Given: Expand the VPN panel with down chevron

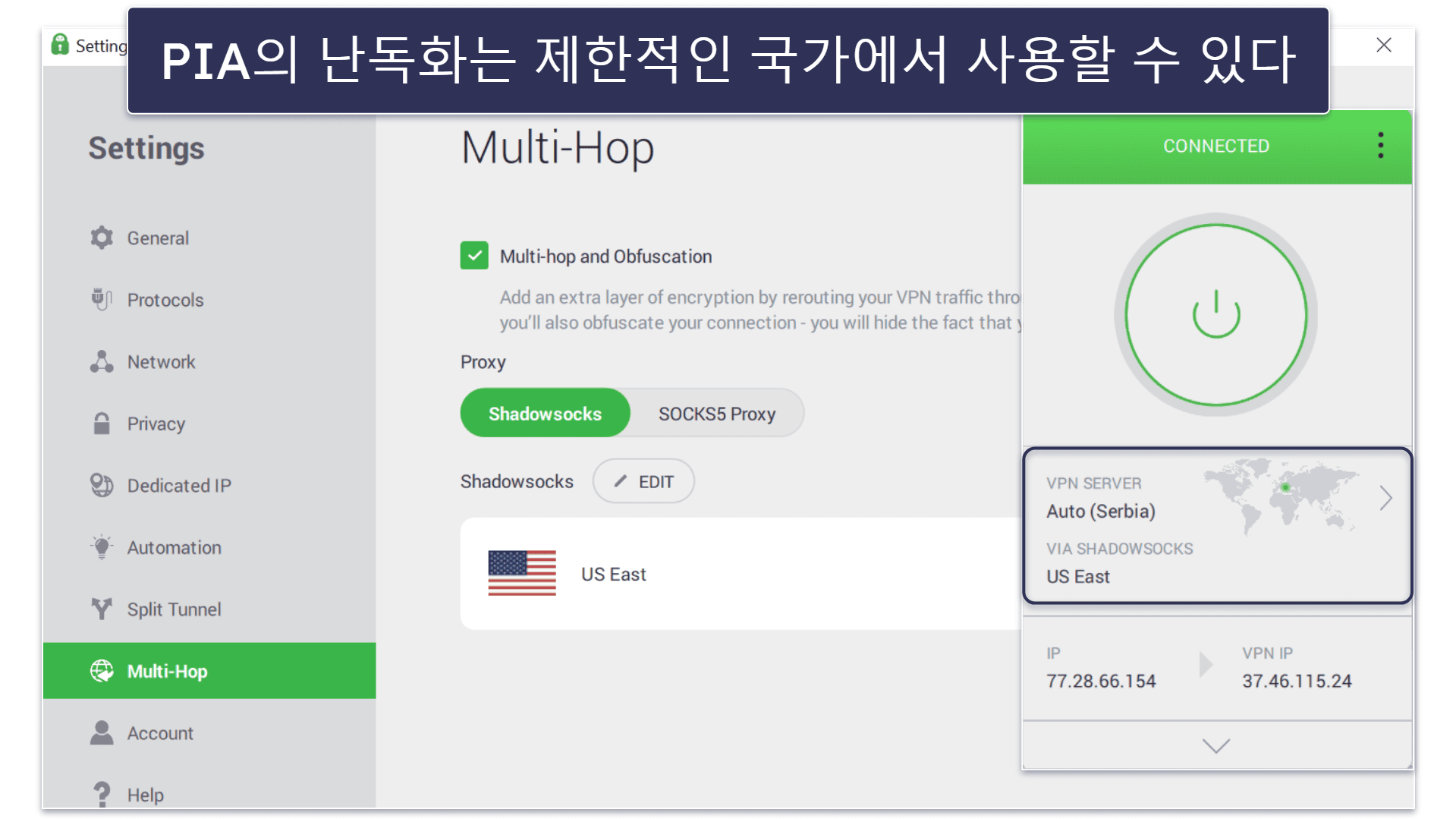Looking at the screenshot, I should click(x=1216, y=746).
